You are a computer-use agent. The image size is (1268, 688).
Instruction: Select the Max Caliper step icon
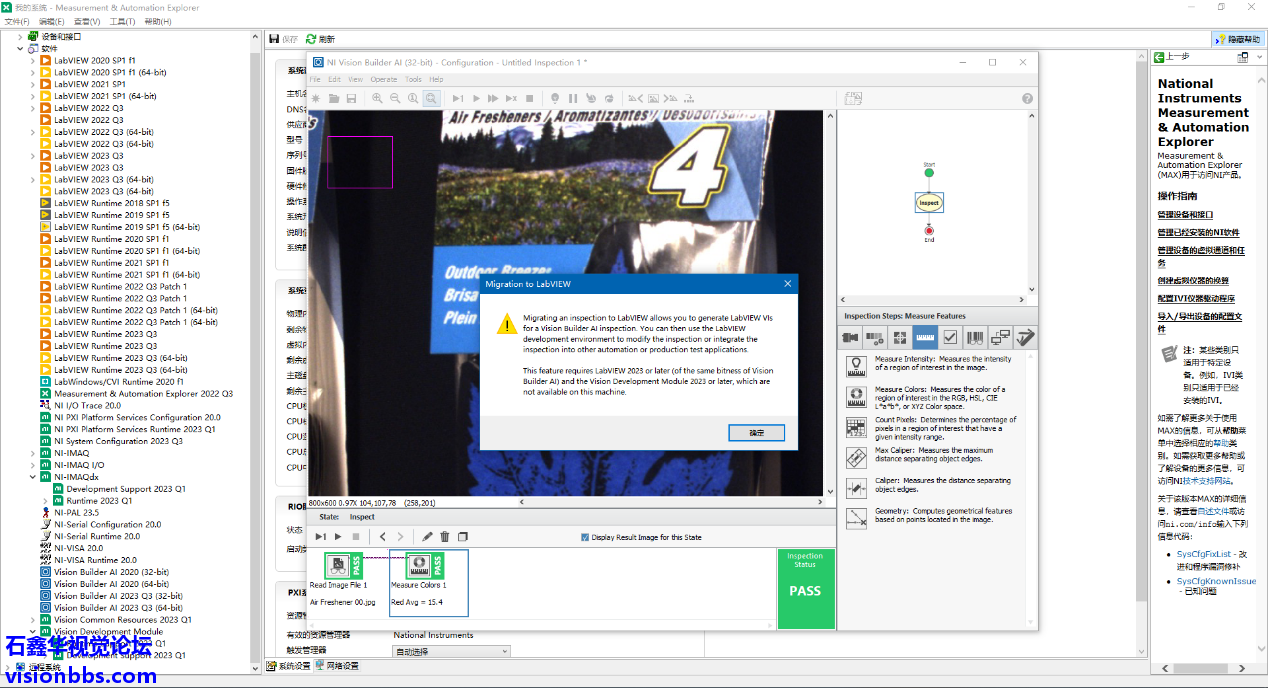(x=856, y=458)
